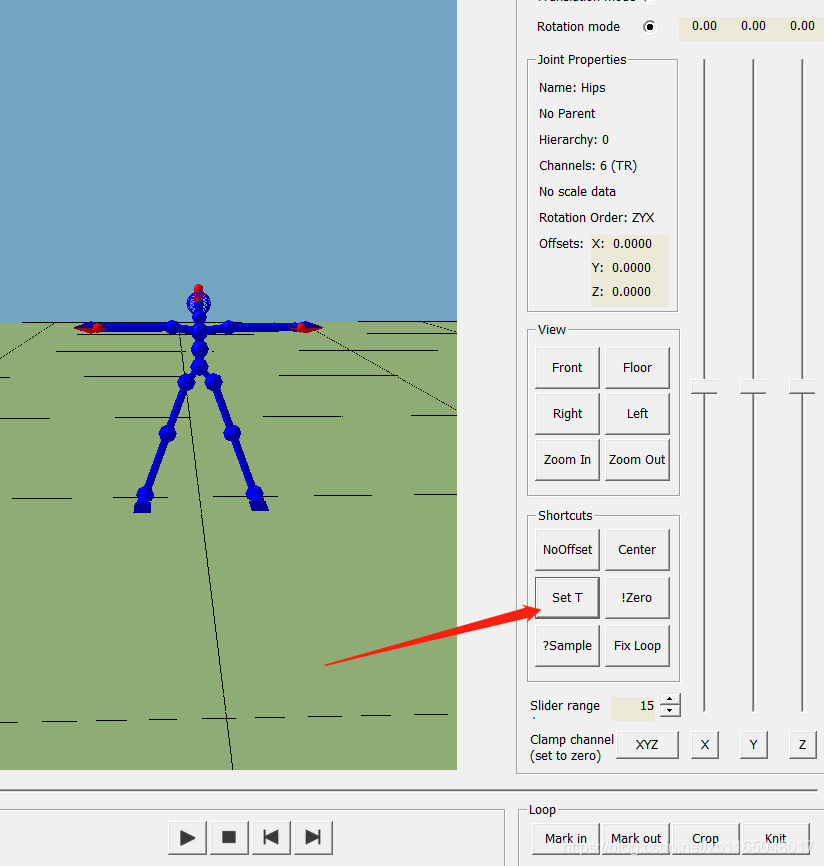Image resolution: width=824 pixels, height=866 pixels.
Task: Click the Offsets X value field
Action: tap(632, 244)
